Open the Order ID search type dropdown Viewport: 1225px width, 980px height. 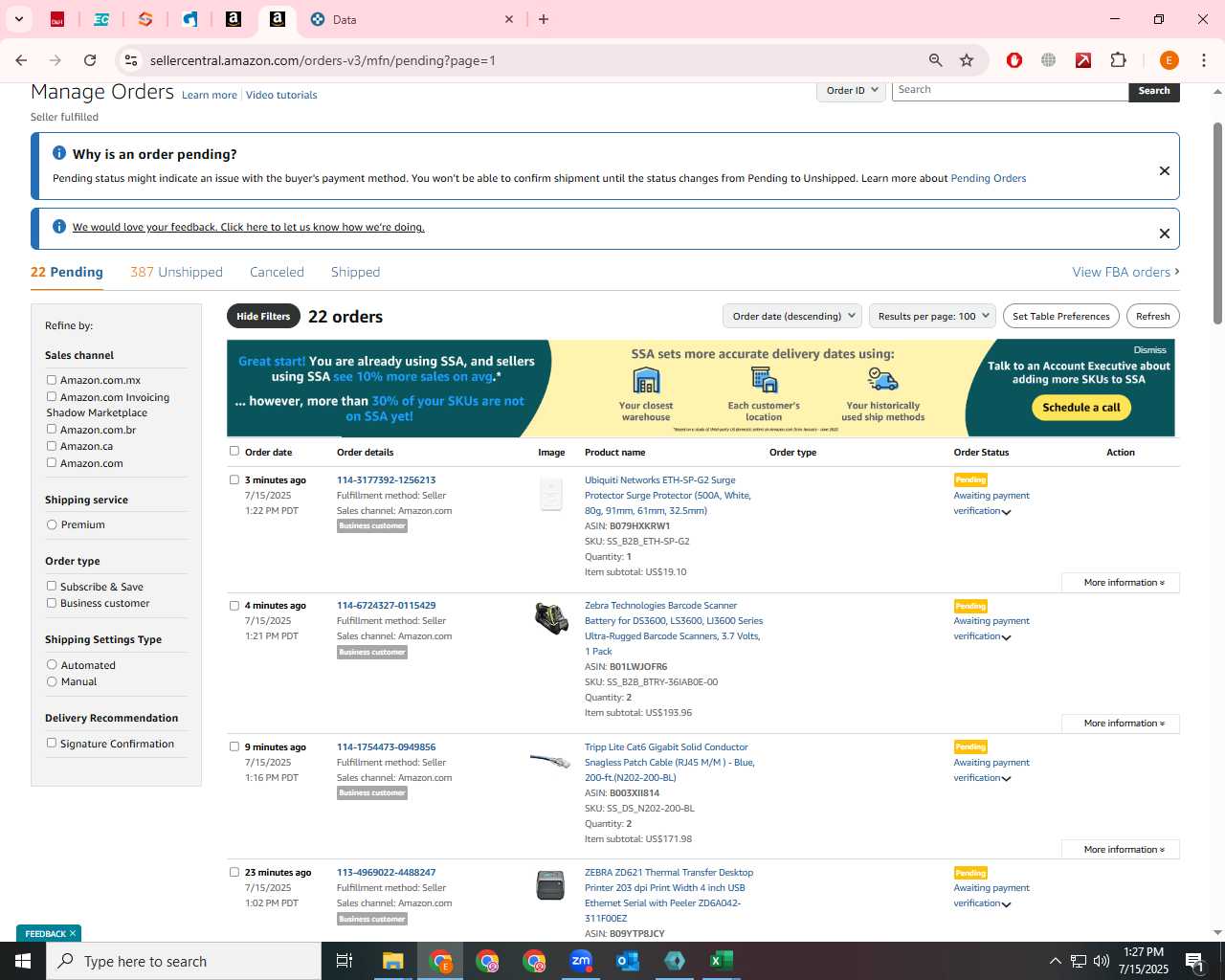pos(851,90)
